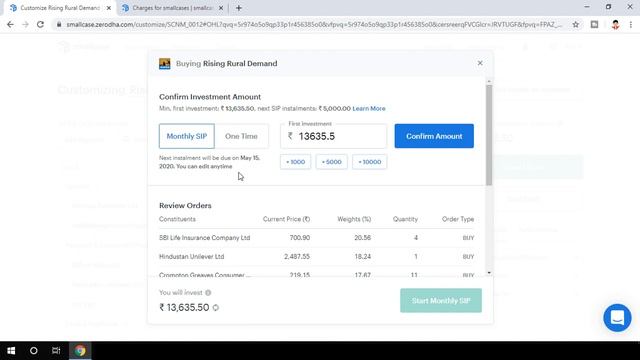Select the Monthly SIP option

pos(187,136)
